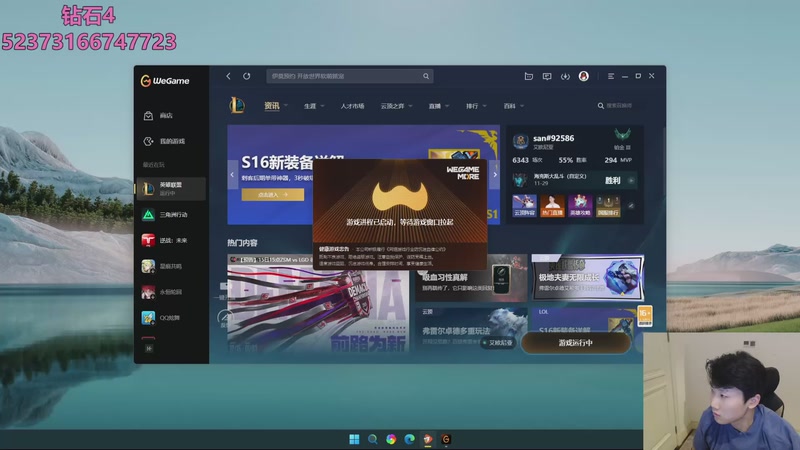
Task: Open the 极地夫妻无限成长 article card
Action: click(588, 278)
